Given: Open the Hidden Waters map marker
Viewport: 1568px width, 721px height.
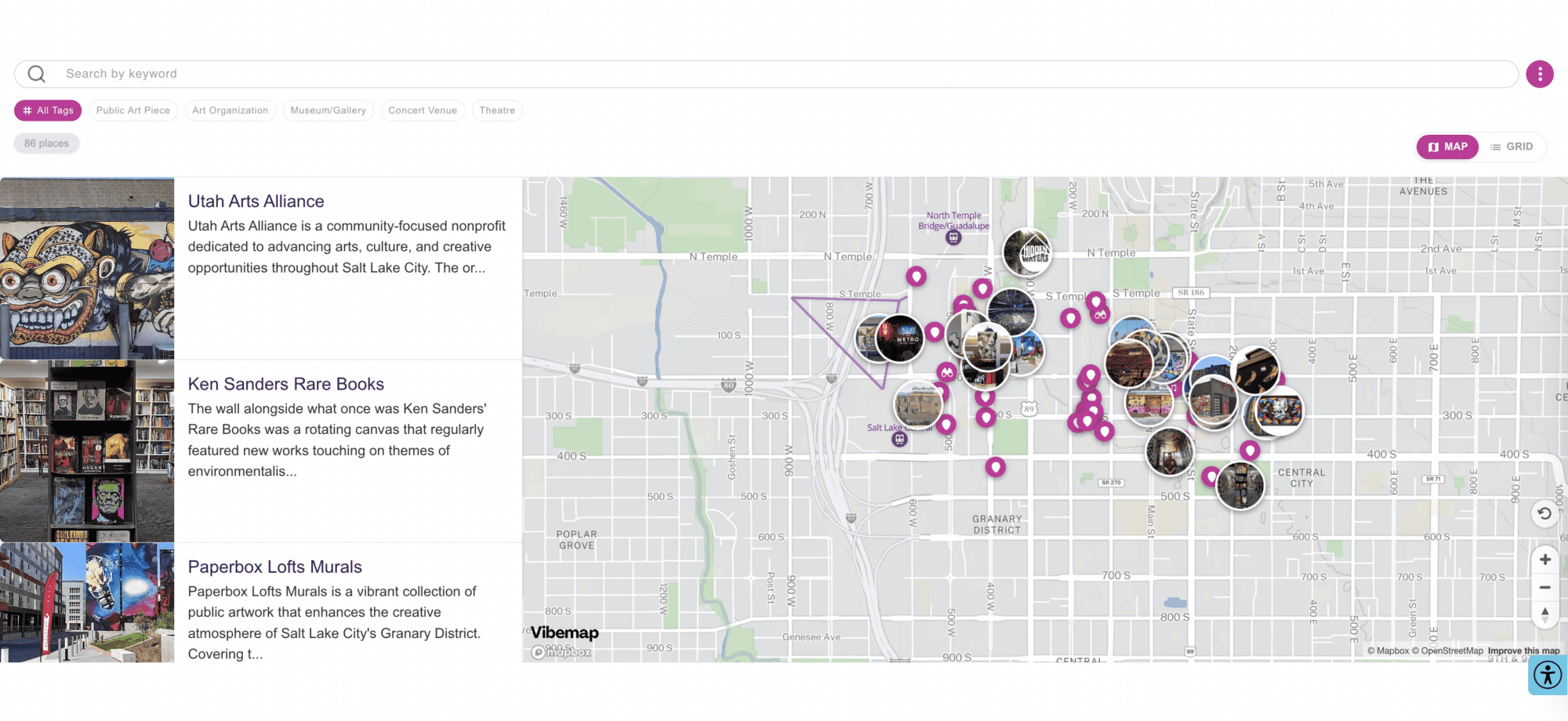Looking at the screenshot, I should [1028, 252].
